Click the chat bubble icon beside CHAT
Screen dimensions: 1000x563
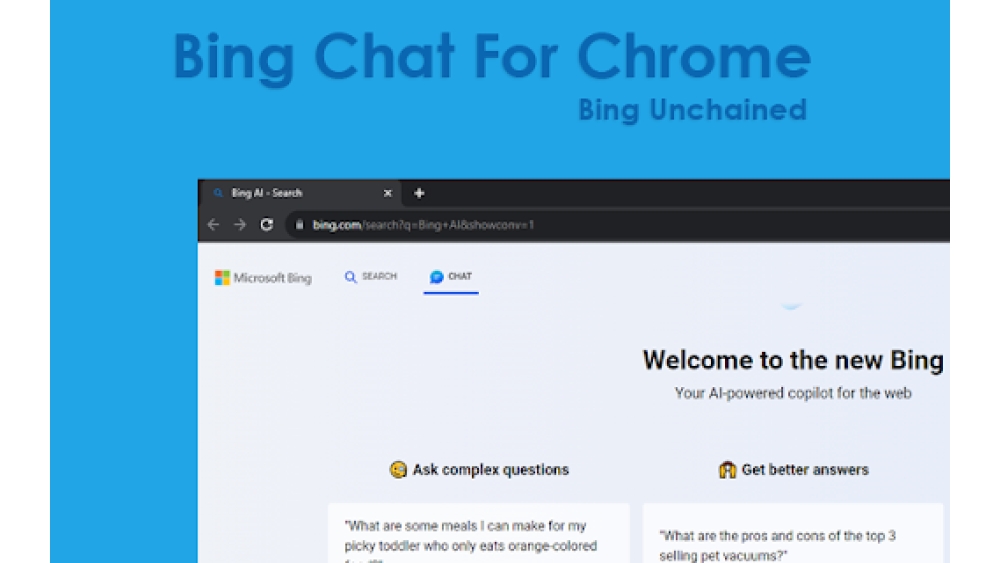pos(436,277)
